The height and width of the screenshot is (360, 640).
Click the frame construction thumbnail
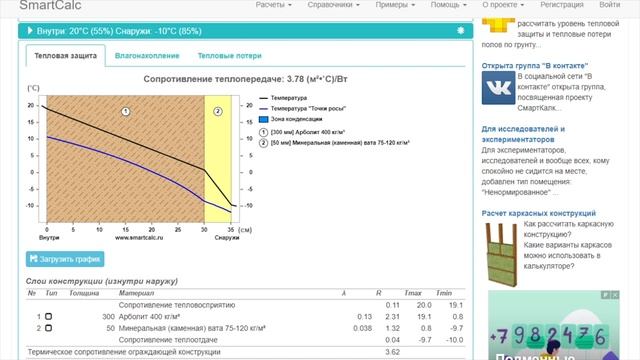click(500, 254)
